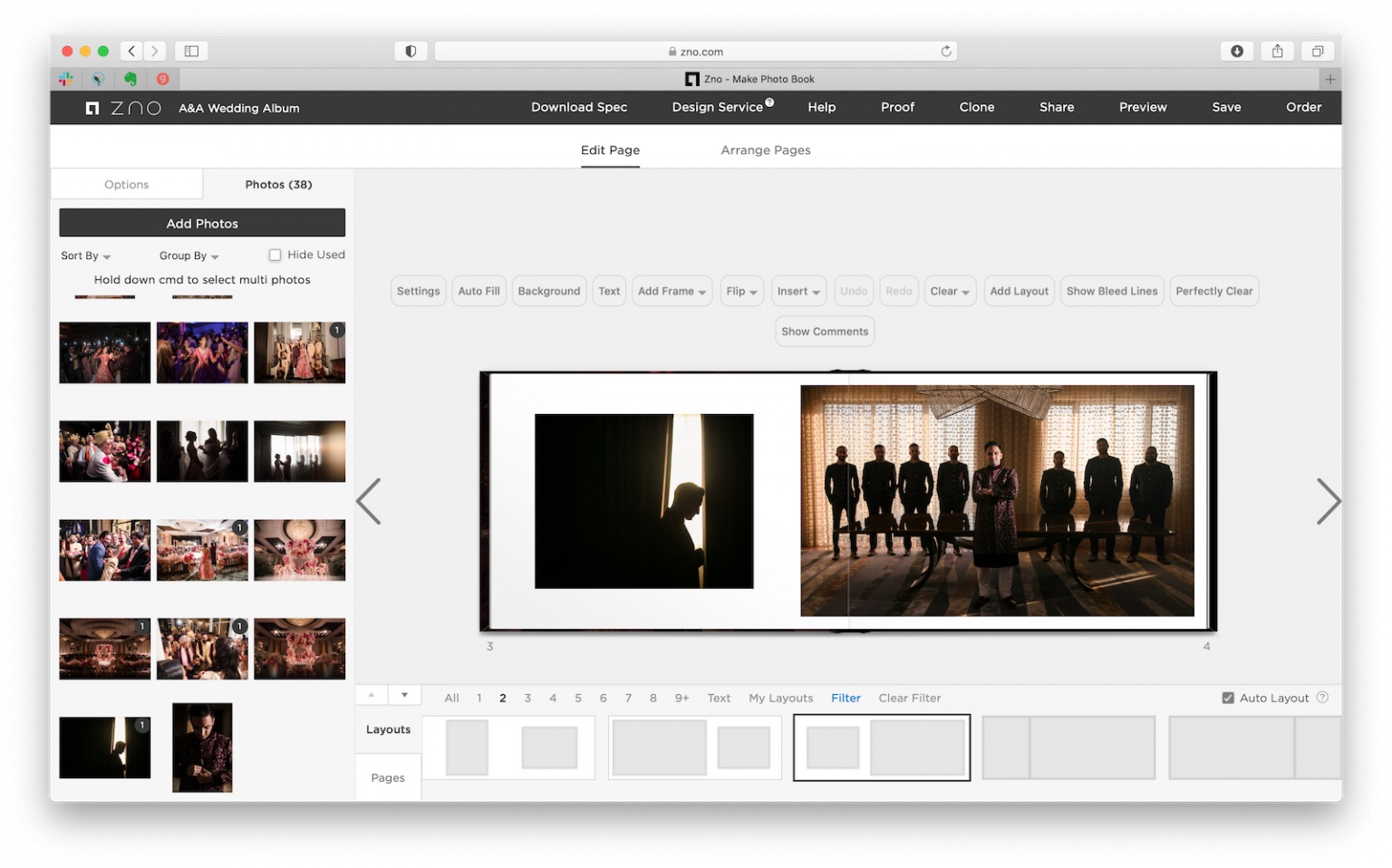Toggle the Safari sidebar icon

pos(191,51)
